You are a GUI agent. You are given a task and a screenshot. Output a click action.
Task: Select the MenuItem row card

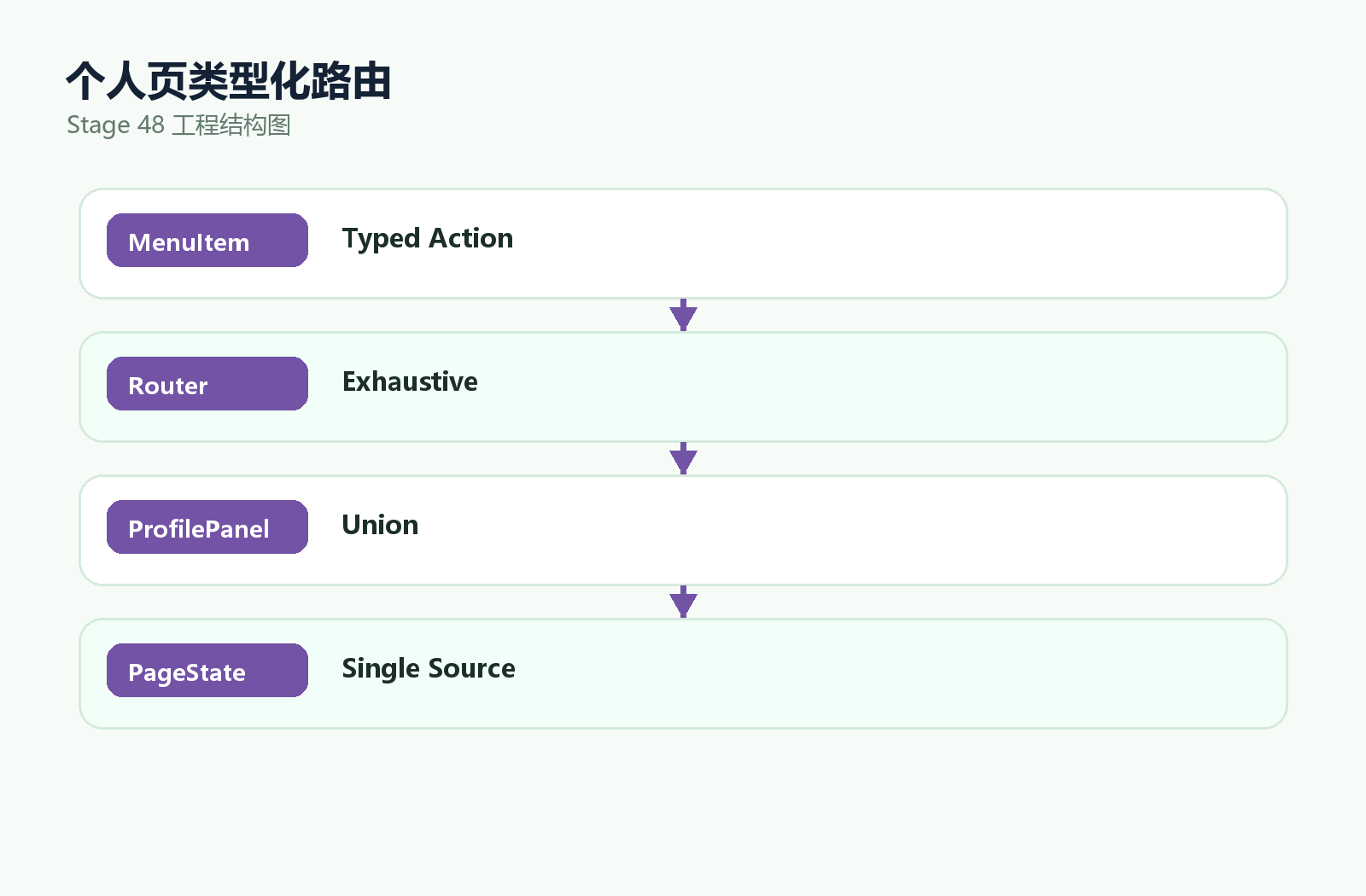pyautogui.click(x=683, y=243)
